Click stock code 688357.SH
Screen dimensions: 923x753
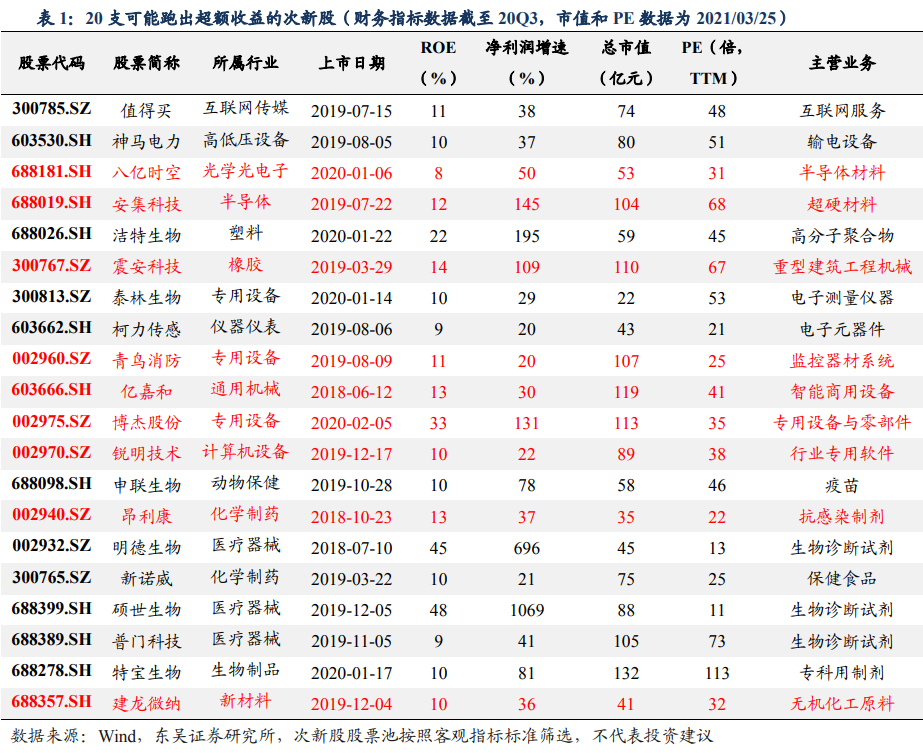point(52,702)
